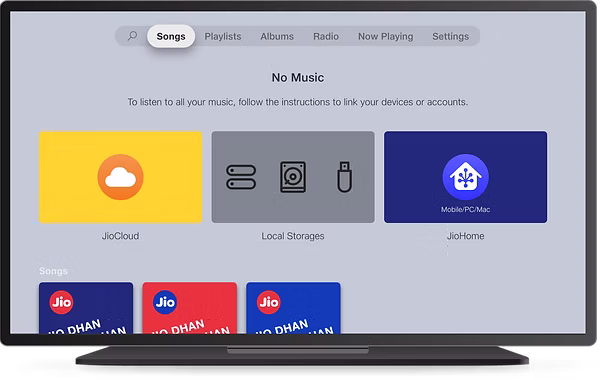Select the Songs tab
This screenshot has height=380, width=600.
[171, 36]
